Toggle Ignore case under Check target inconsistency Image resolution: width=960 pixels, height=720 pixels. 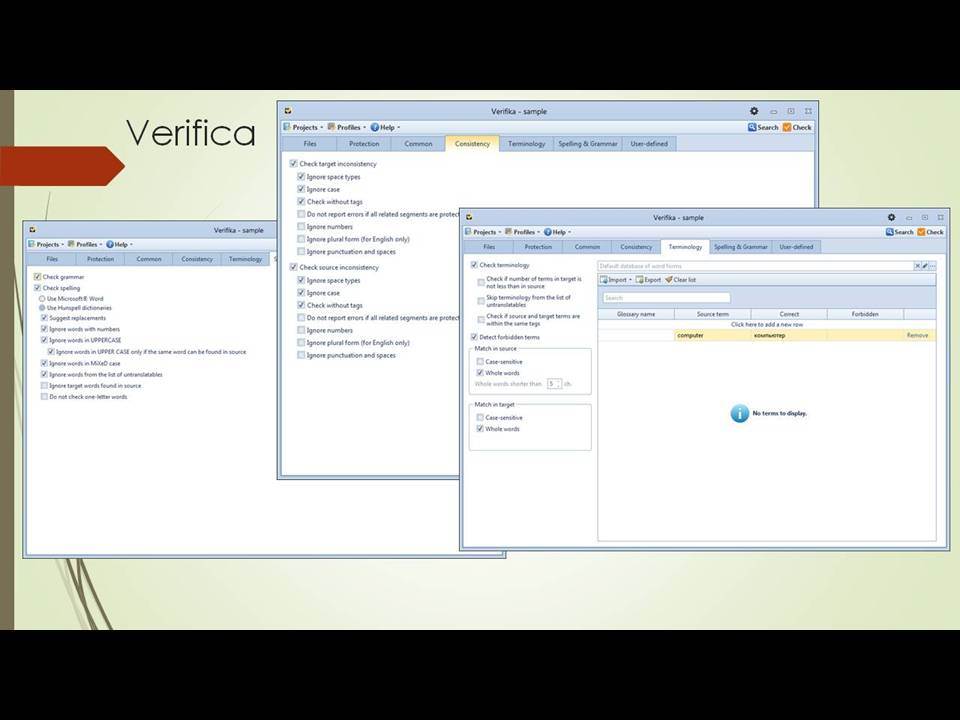tap(301, 189)
